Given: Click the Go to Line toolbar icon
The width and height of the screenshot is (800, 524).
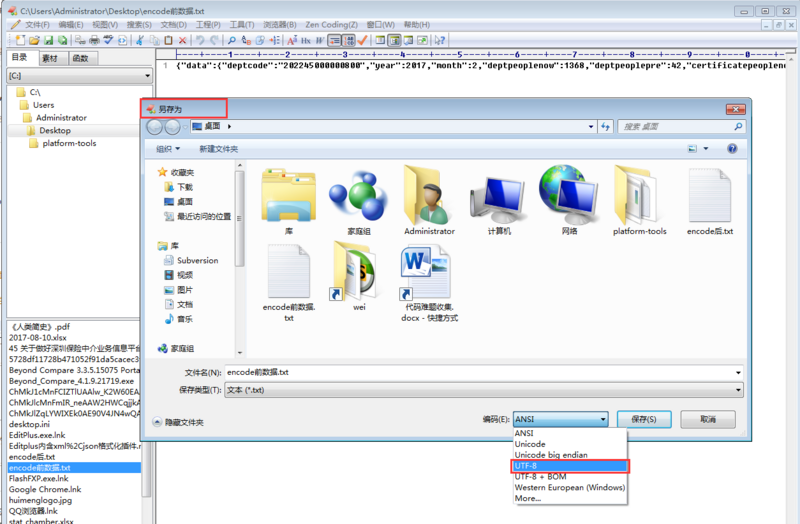Looking at the screenshot, I should pyautogui.click(x=274, y=40).
